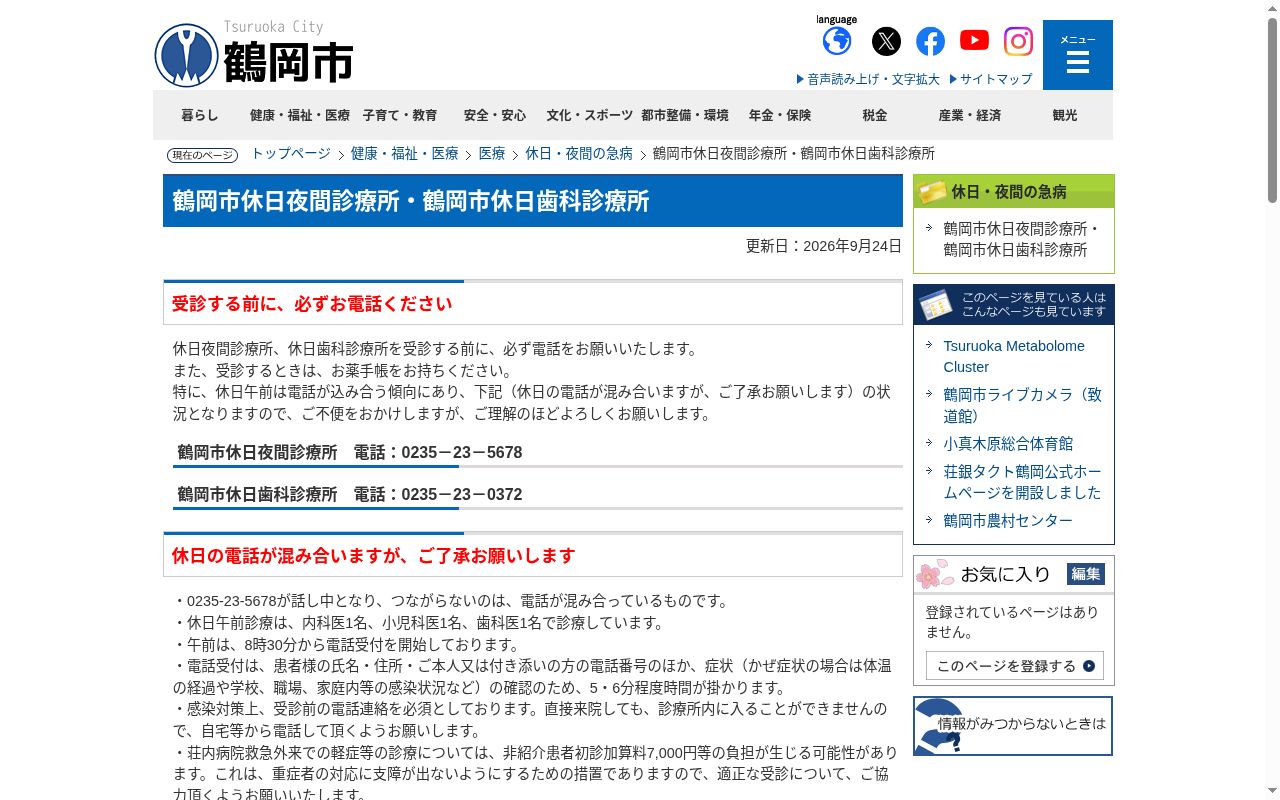Open the 文化・スポーツ navigation menu
The height and width of the screenshot is (800, 1280).
pyautogui.click(x=589, y=115)
